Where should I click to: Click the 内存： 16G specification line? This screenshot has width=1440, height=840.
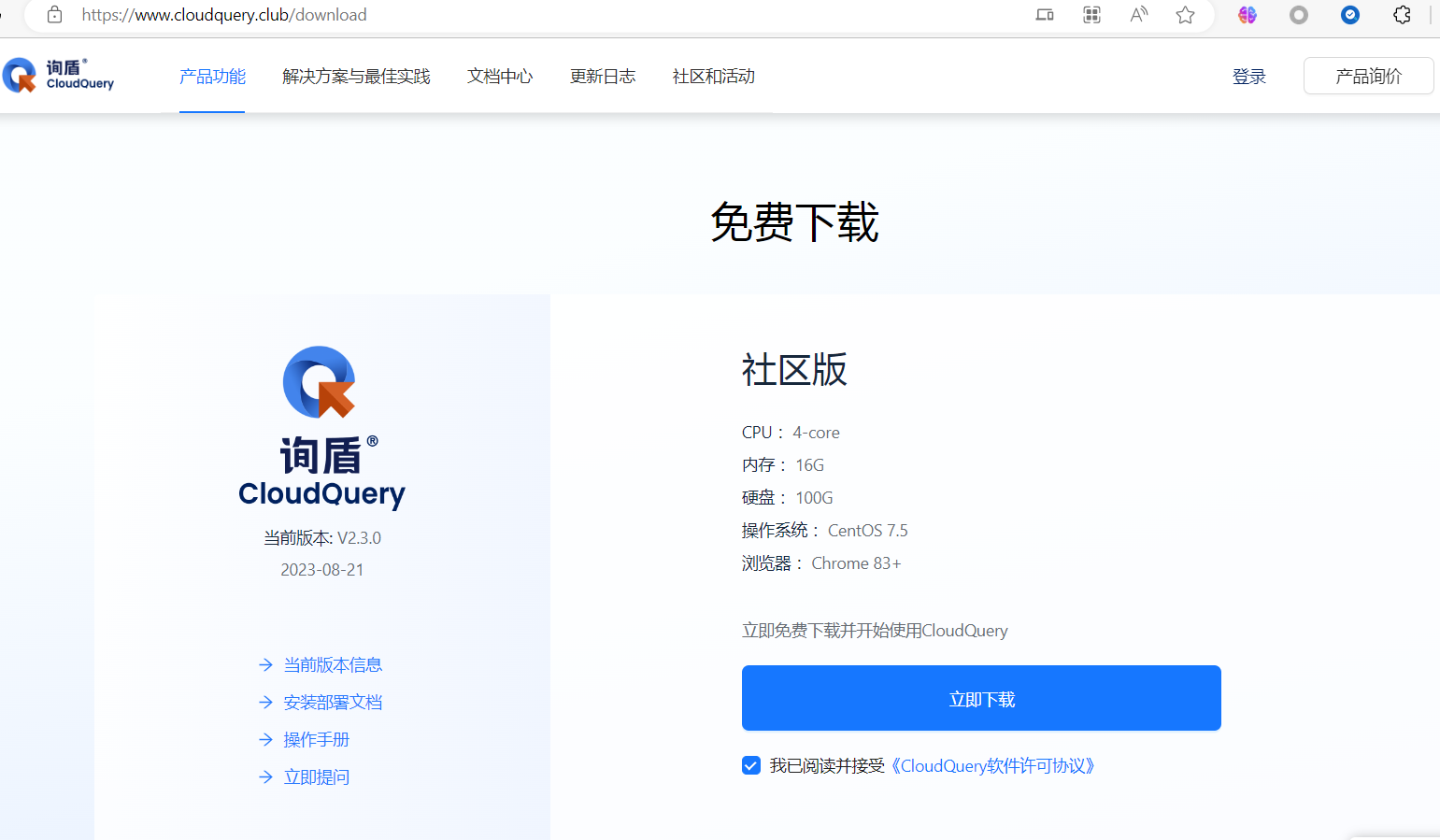coord(783,465)
